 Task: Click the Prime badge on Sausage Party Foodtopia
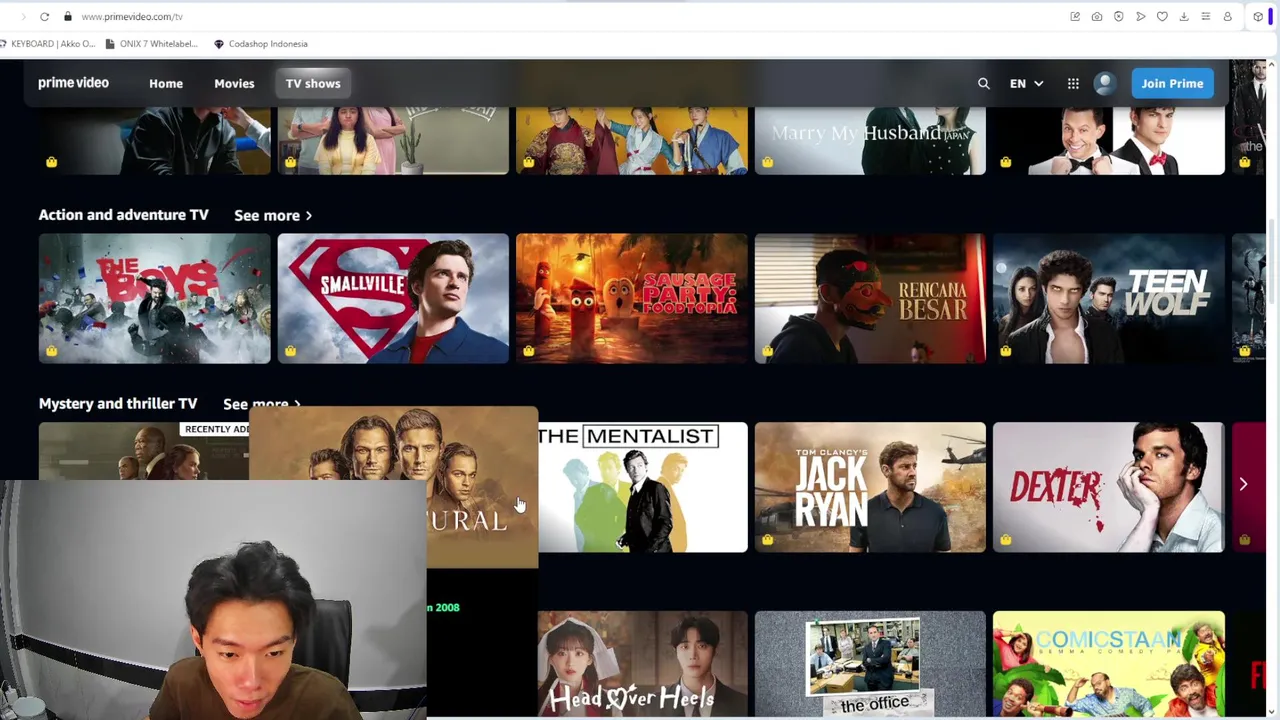pyautogui.click(x=528, y=351)
